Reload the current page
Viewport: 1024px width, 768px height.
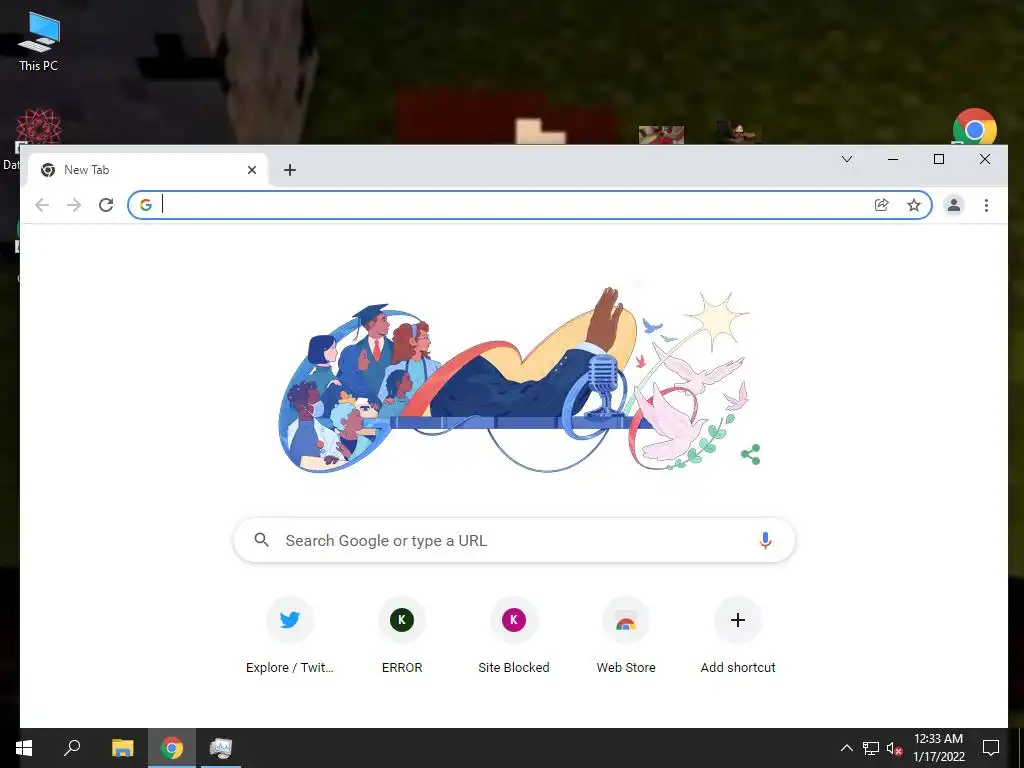point(106,205)
